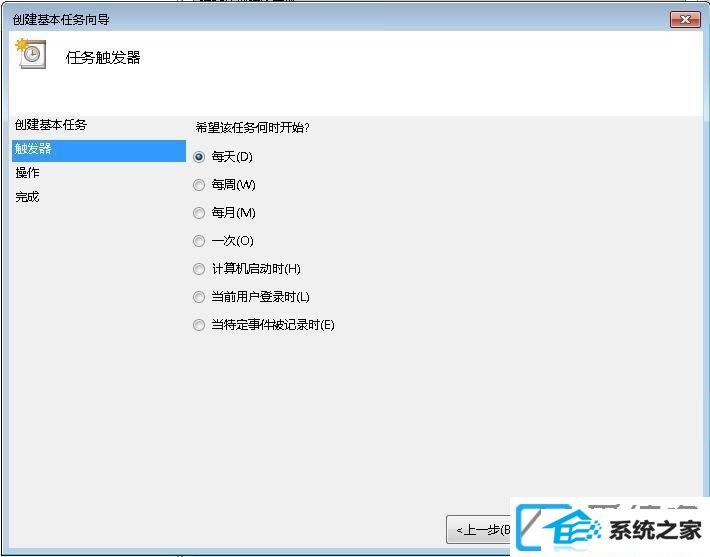Choose the 每月(M) monthly trigger
The image size is (710, 557).
(199, 213)
